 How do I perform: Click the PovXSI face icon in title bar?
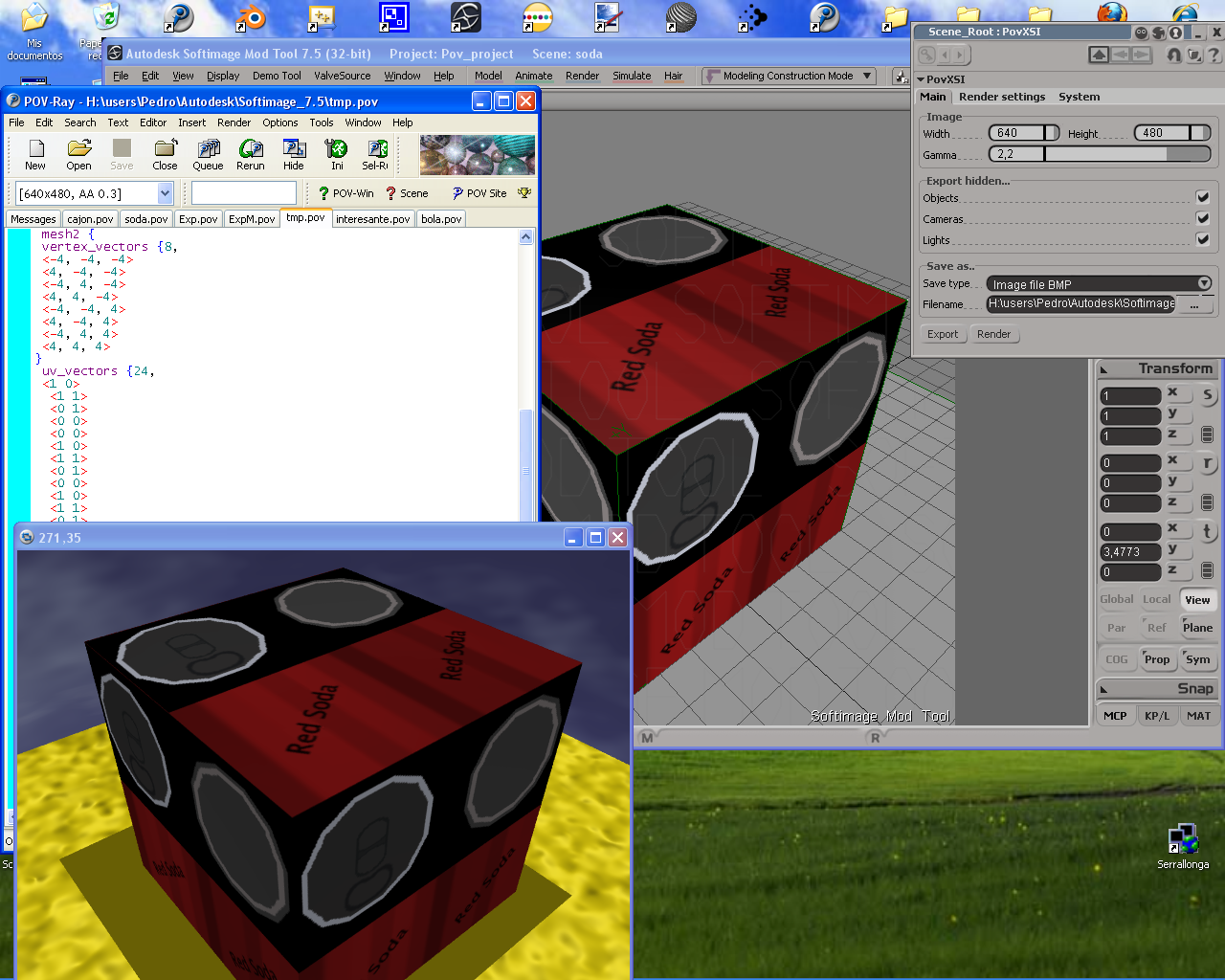[x=1141, y=33]
